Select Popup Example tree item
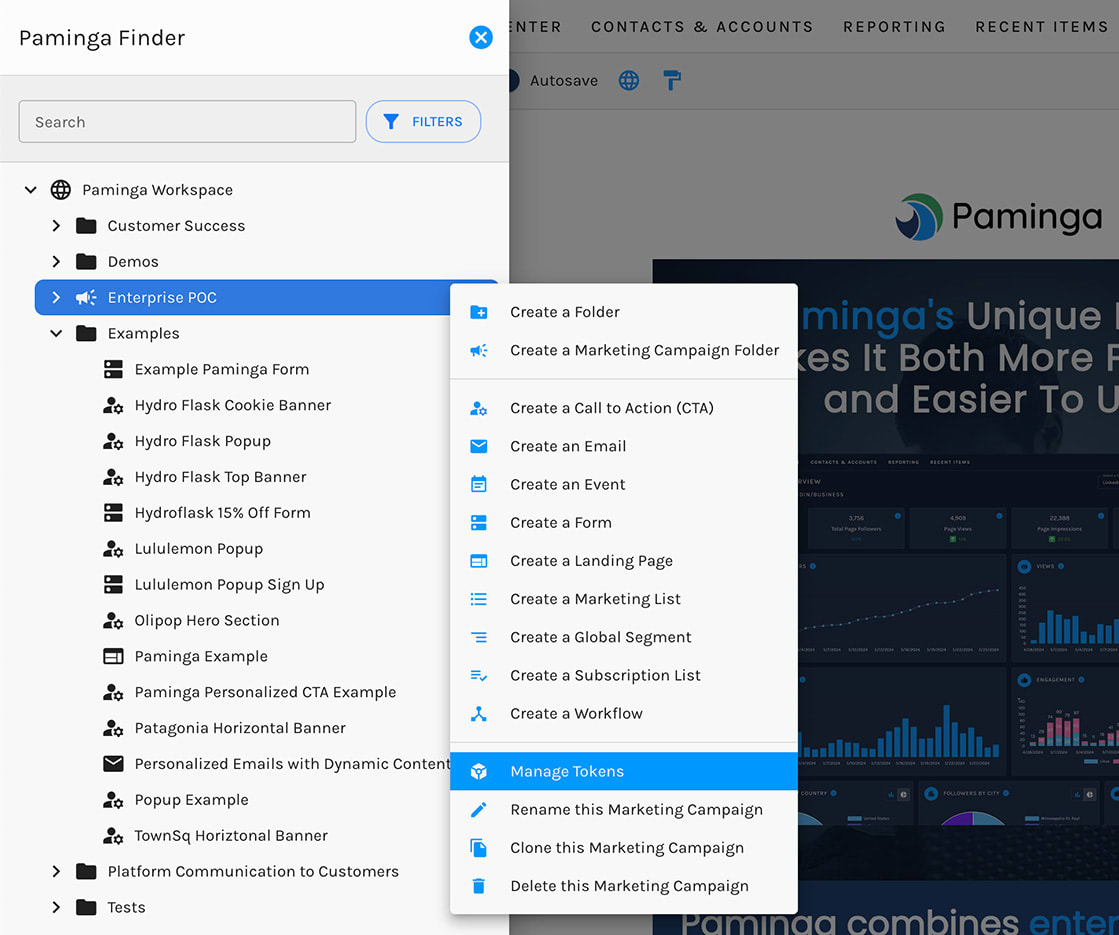This screenshot has width=1119, height=935. coord(191,799)
